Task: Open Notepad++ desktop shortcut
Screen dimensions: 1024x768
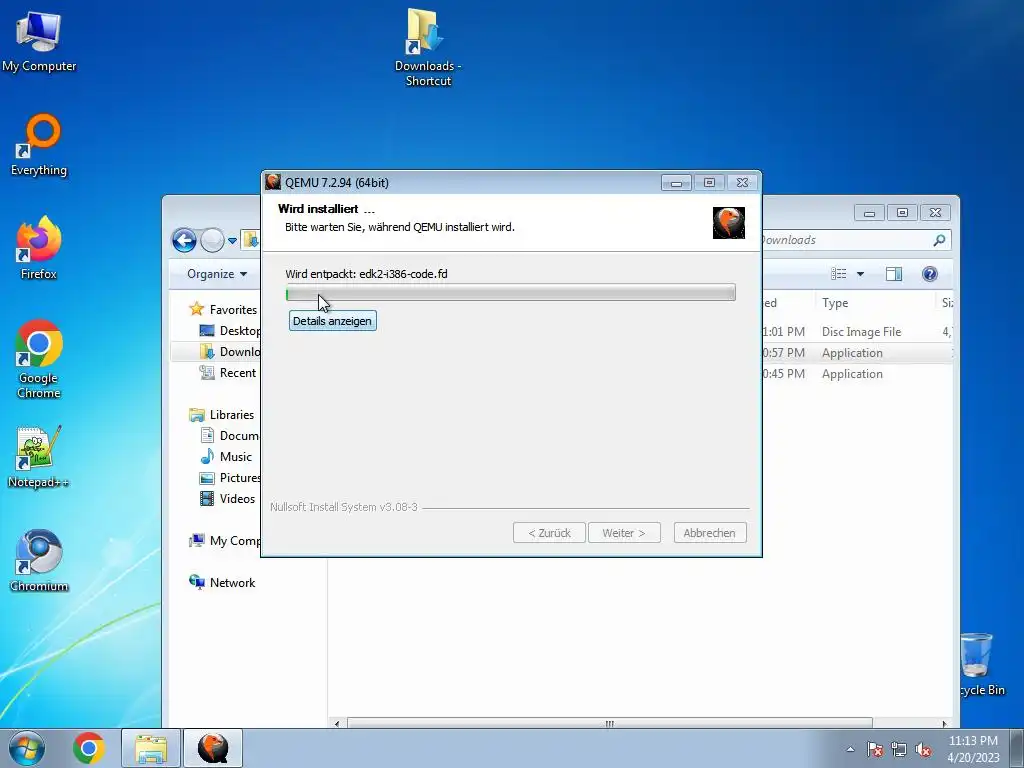Action: [39, 457]
